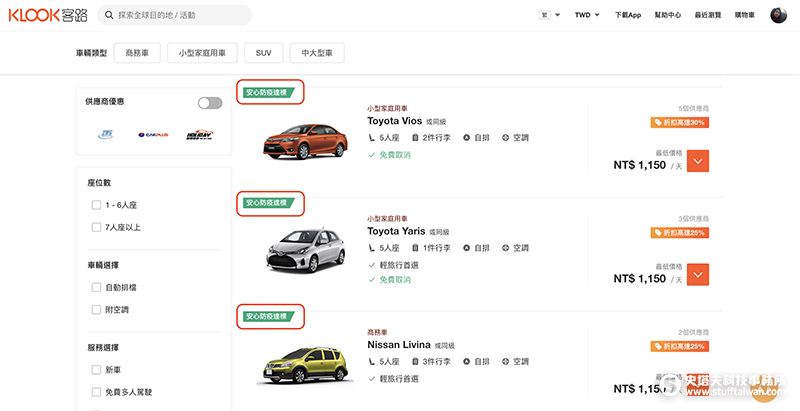Open the user profile avatar
Viewport: 800px width, 411px height.
(x=779, y=15)
